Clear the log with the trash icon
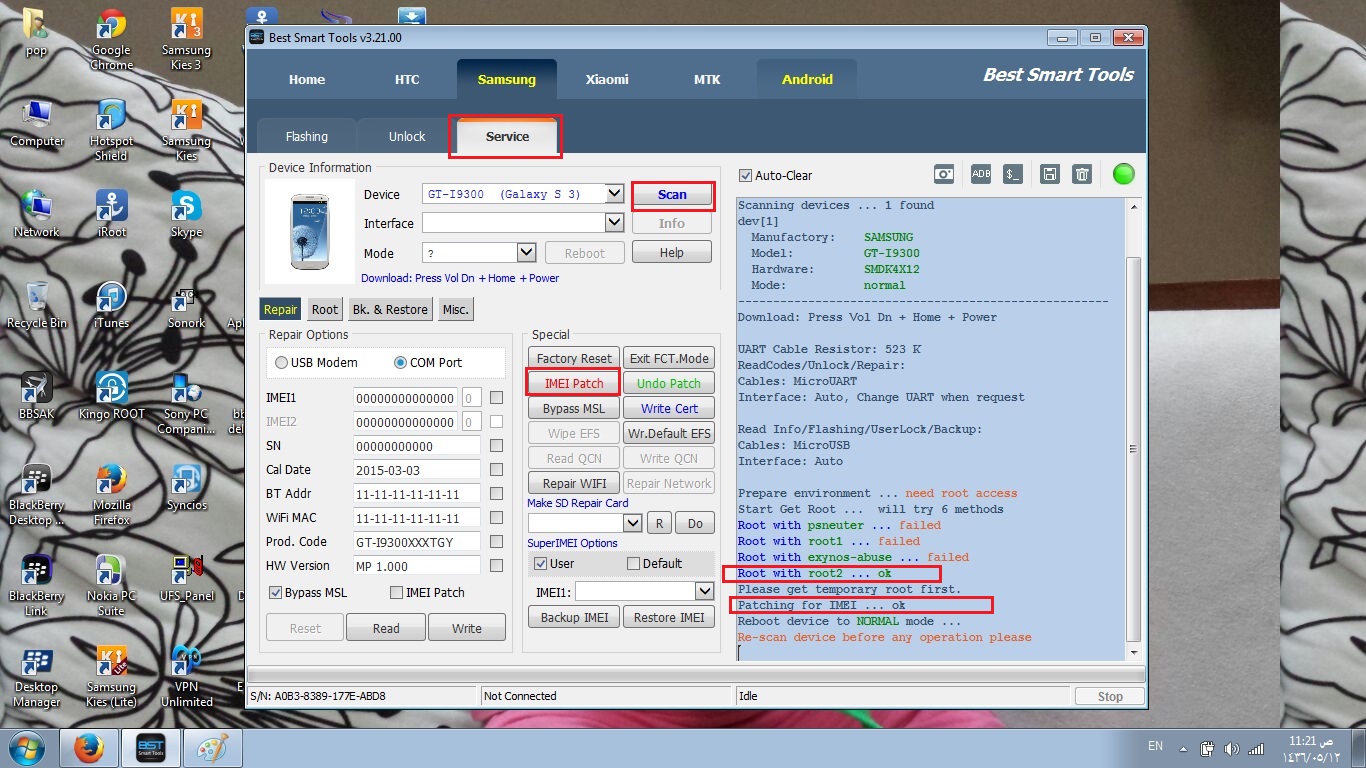The image size is (1366, 768). (x=1082, y=174)
